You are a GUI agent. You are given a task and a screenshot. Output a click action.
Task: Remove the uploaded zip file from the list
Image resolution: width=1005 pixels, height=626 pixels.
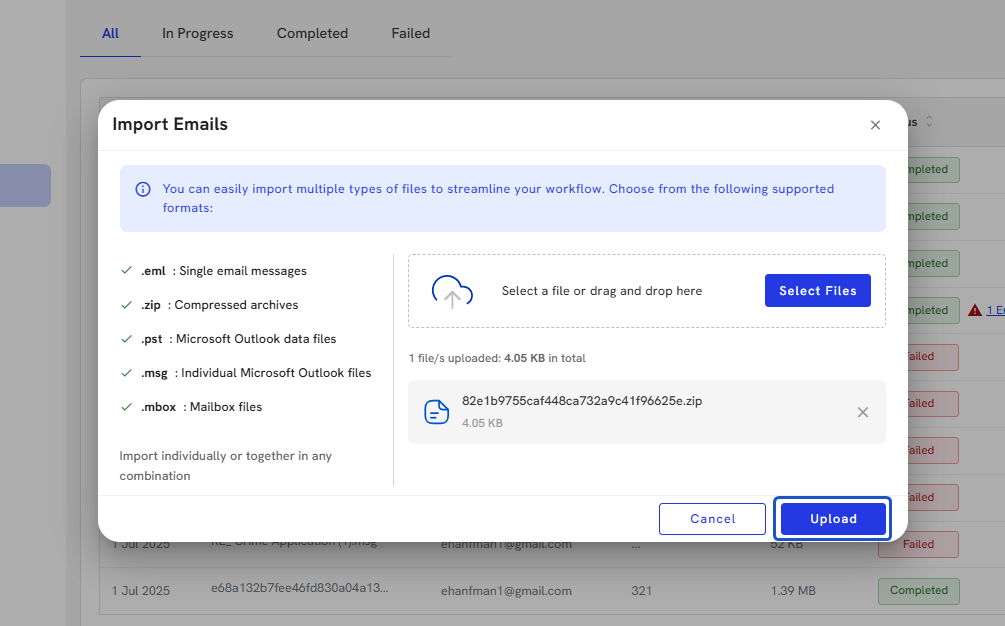click(x=863, y=412)
